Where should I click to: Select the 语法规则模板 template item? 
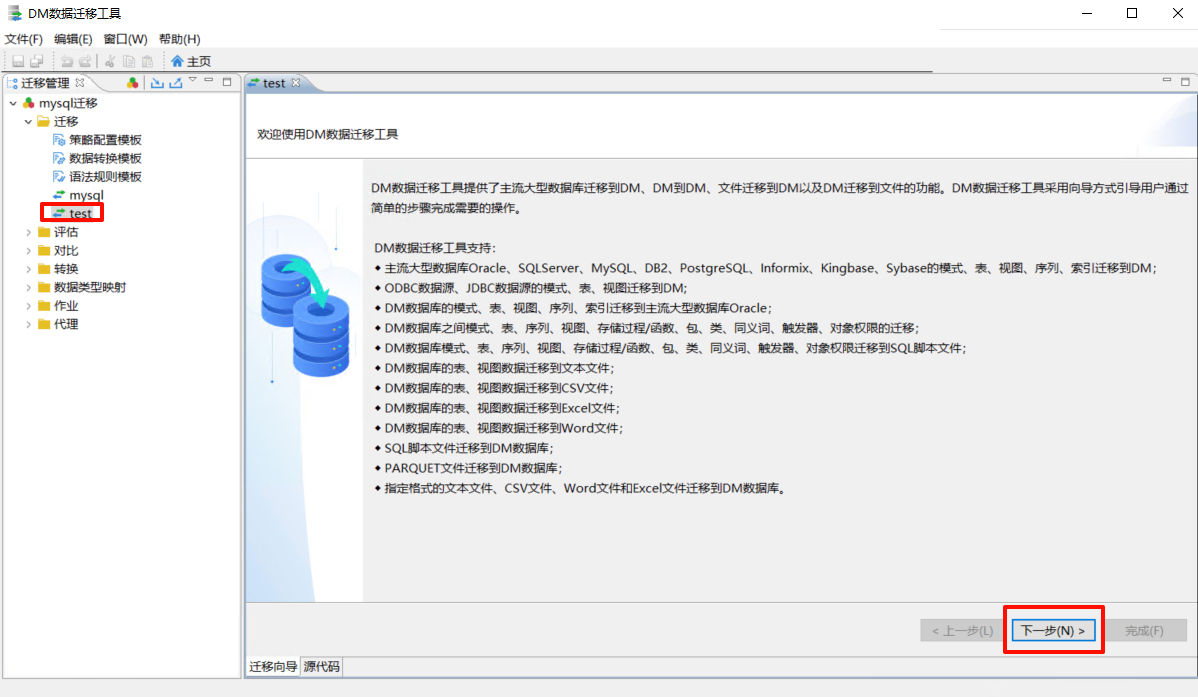pos(104,177)
